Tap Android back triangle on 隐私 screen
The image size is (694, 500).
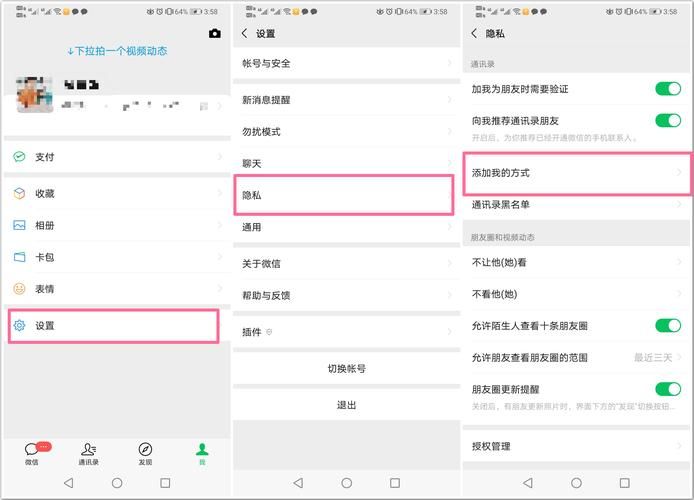[528, 483]
